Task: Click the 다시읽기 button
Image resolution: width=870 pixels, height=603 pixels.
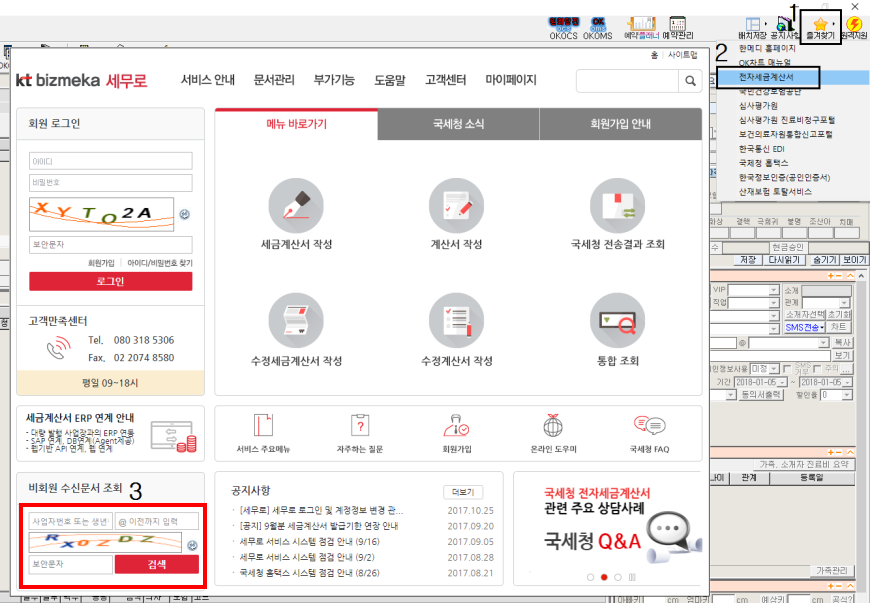Action: click(784, 260)
